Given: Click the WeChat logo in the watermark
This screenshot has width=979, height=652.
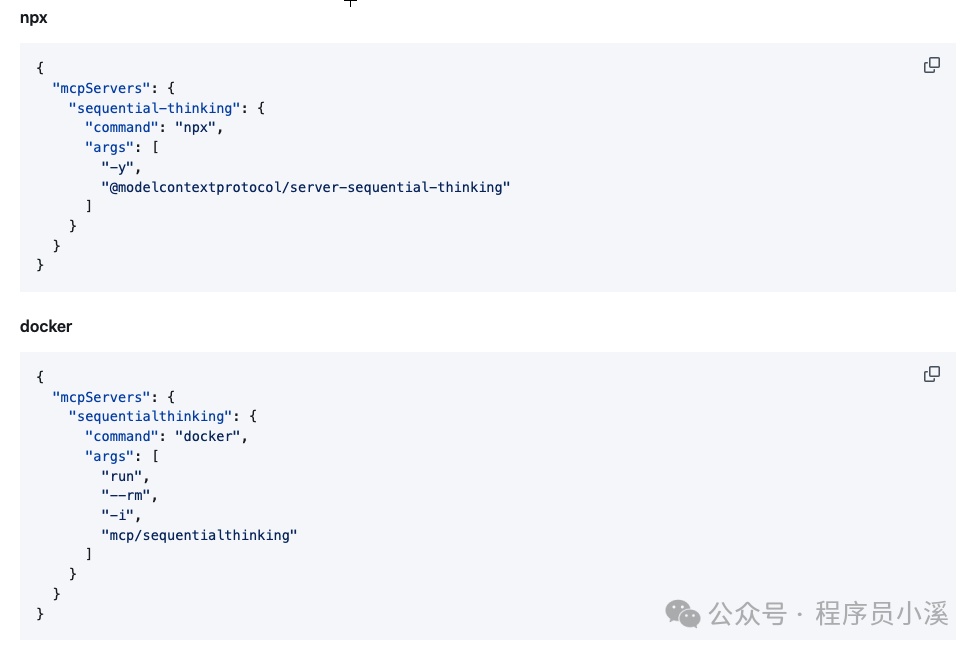Looking at the screenshot, I should click(684, 613).
